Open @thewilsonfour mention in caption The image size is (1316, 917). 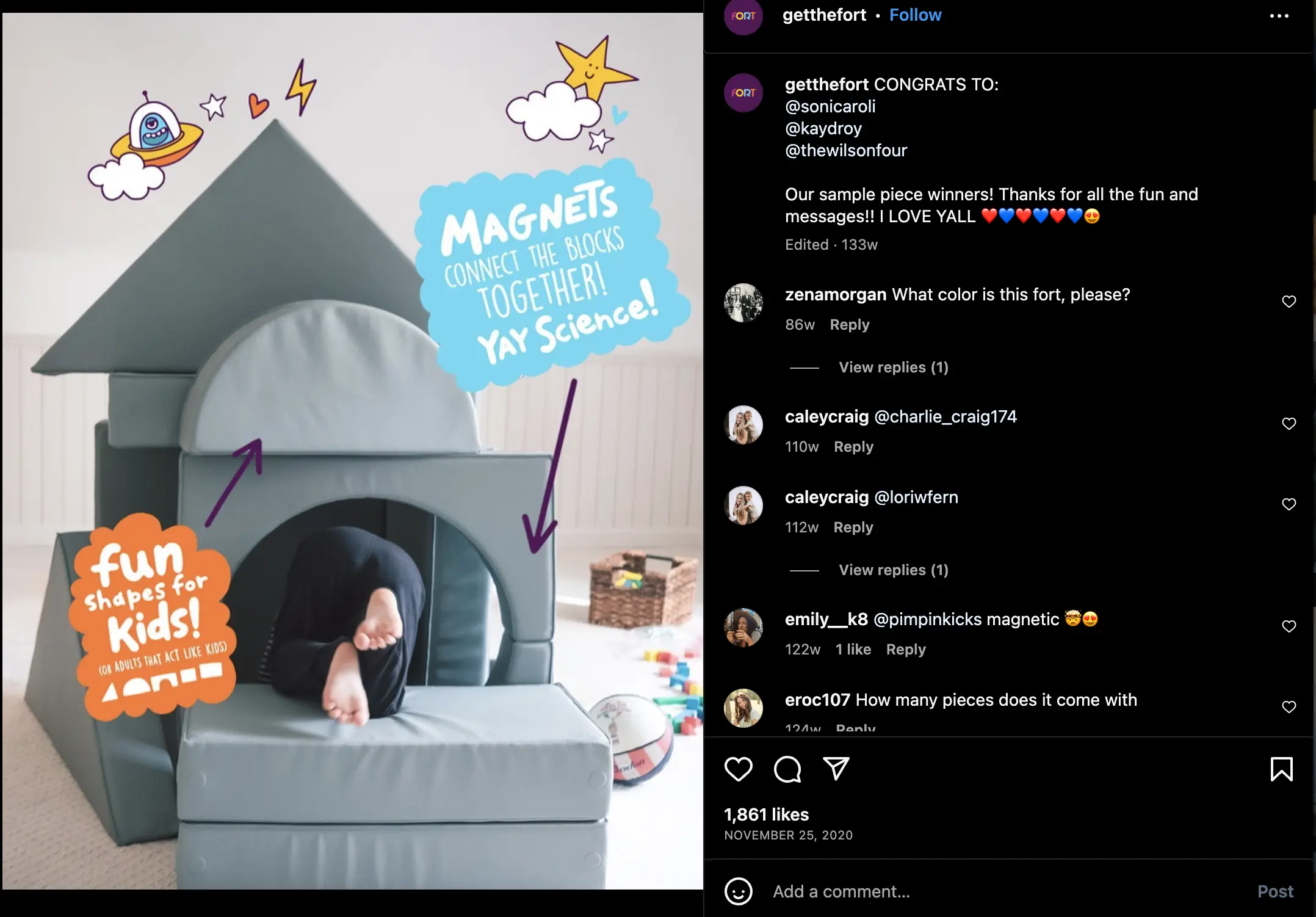coord(846,151)
